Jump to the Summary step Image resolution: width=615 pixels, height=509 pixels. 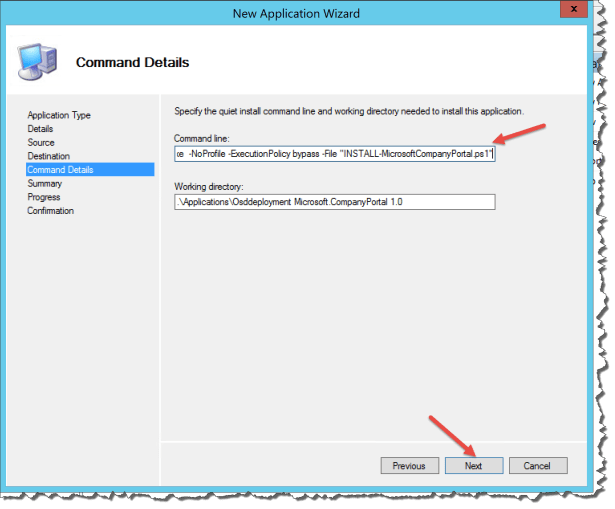pos(45,184)
